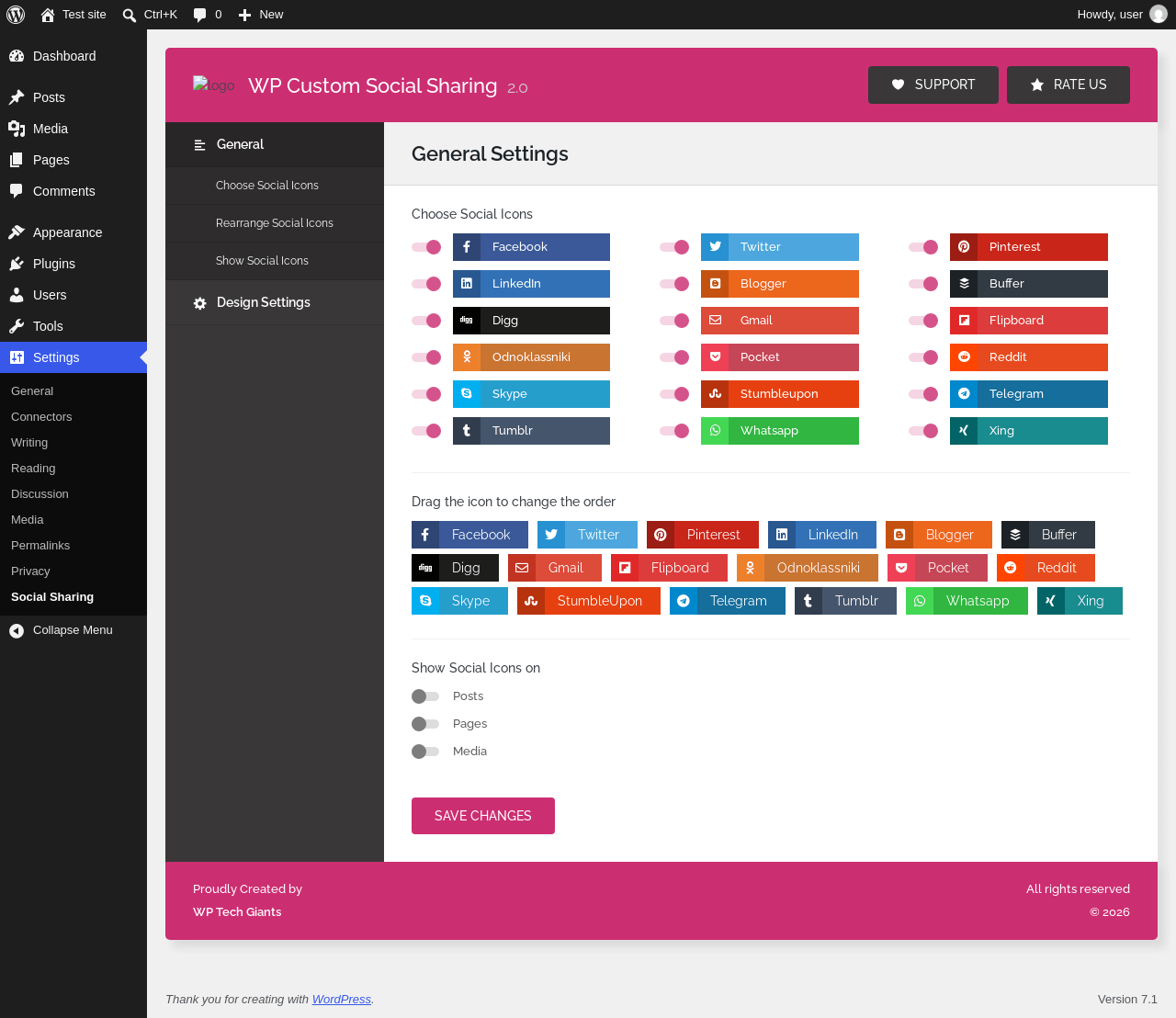Click the Tools wrench icon
1176x1018 pixels.
coord(17,326)
